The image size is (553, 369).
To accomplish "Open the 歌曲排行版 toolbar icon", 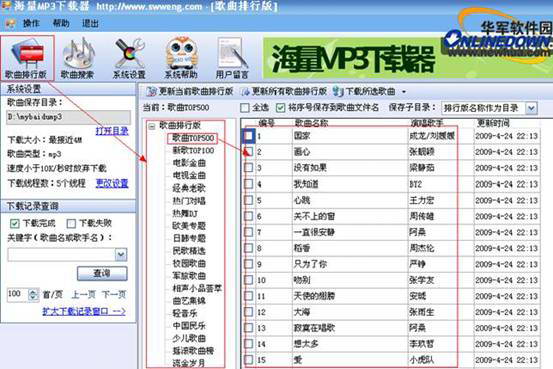I will click(x=27, y=59).
